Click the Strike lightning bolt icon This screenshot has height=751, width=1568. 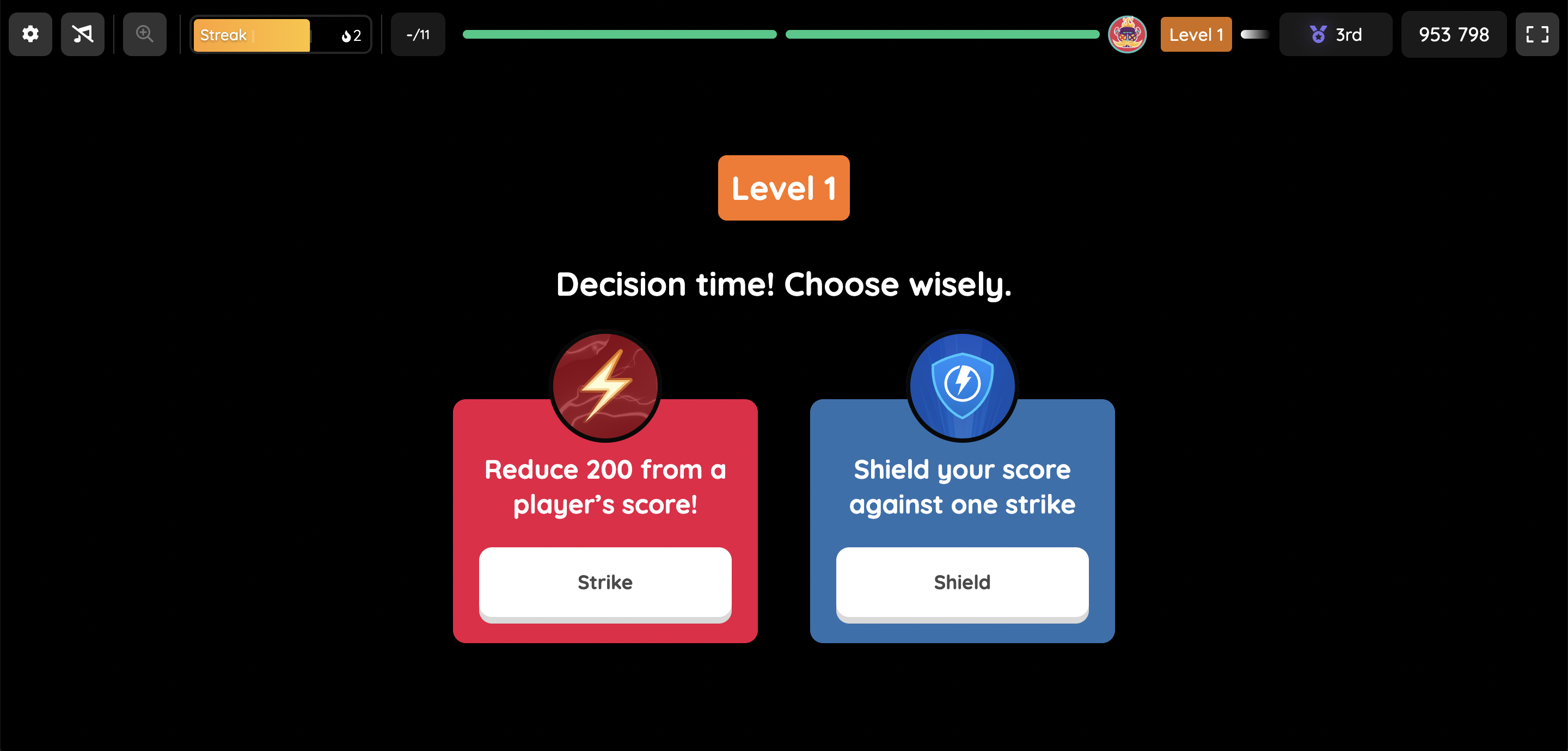604,382
